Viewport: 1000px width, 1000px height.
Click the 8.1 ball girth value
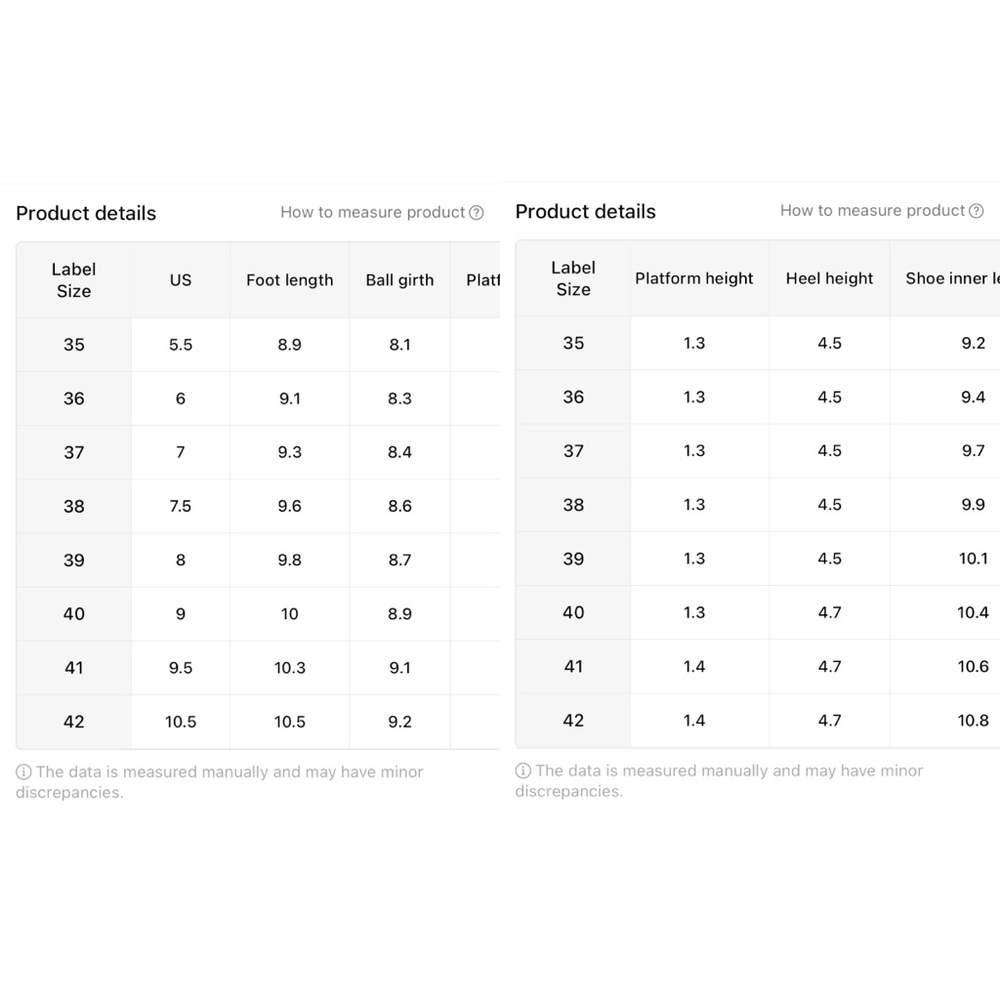coord(399,344)
